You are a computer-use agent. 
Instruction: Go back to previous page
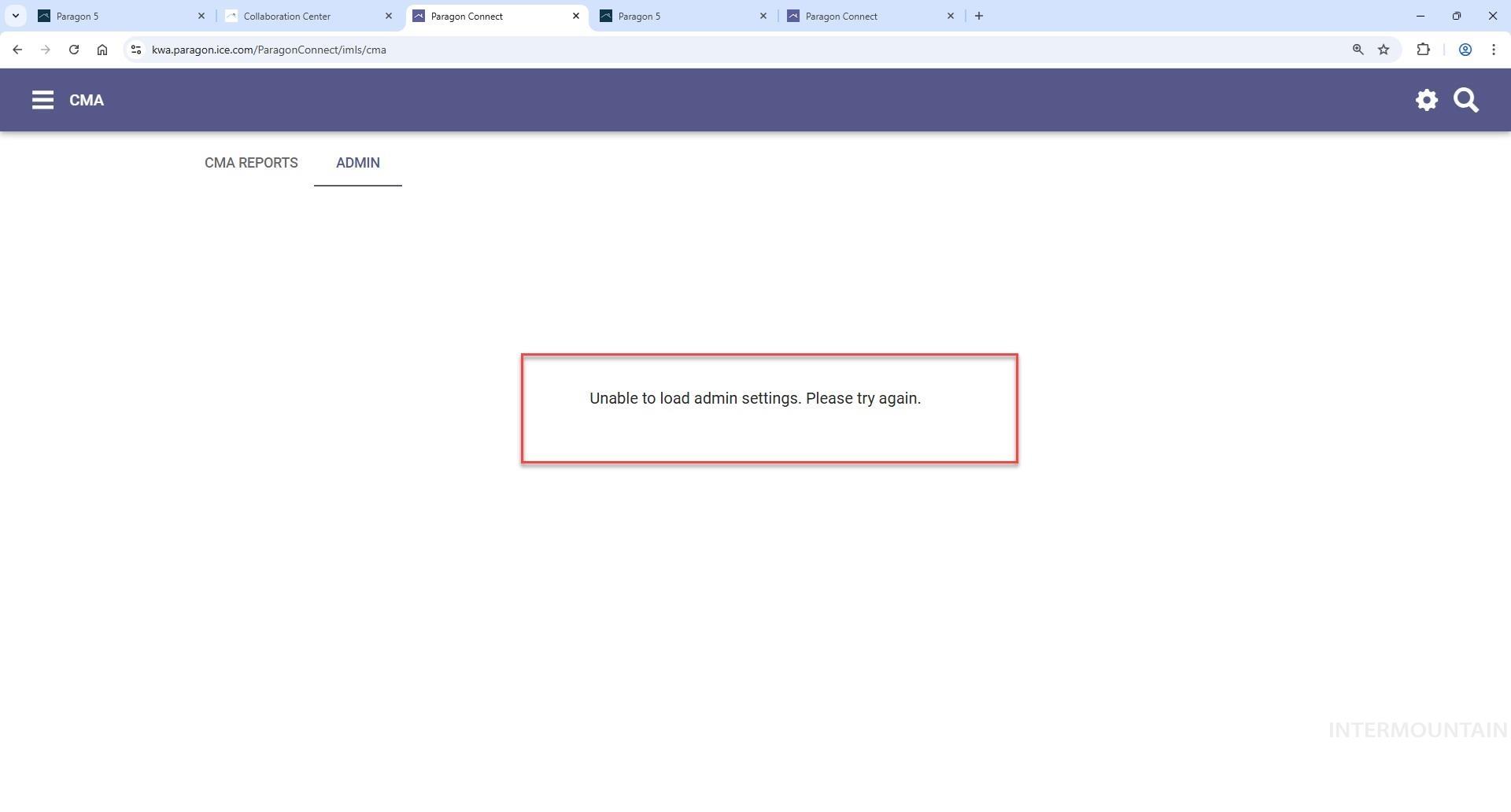click(17, 50)
